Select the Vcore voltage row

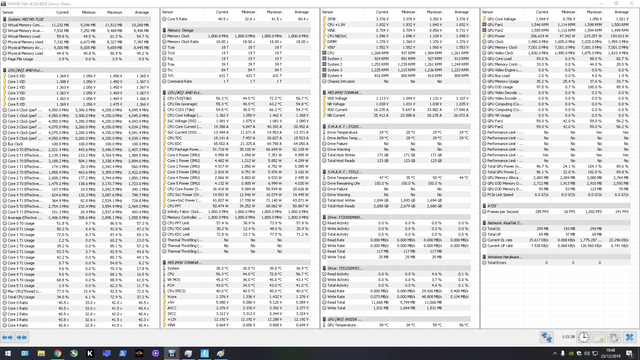(236, 297)
